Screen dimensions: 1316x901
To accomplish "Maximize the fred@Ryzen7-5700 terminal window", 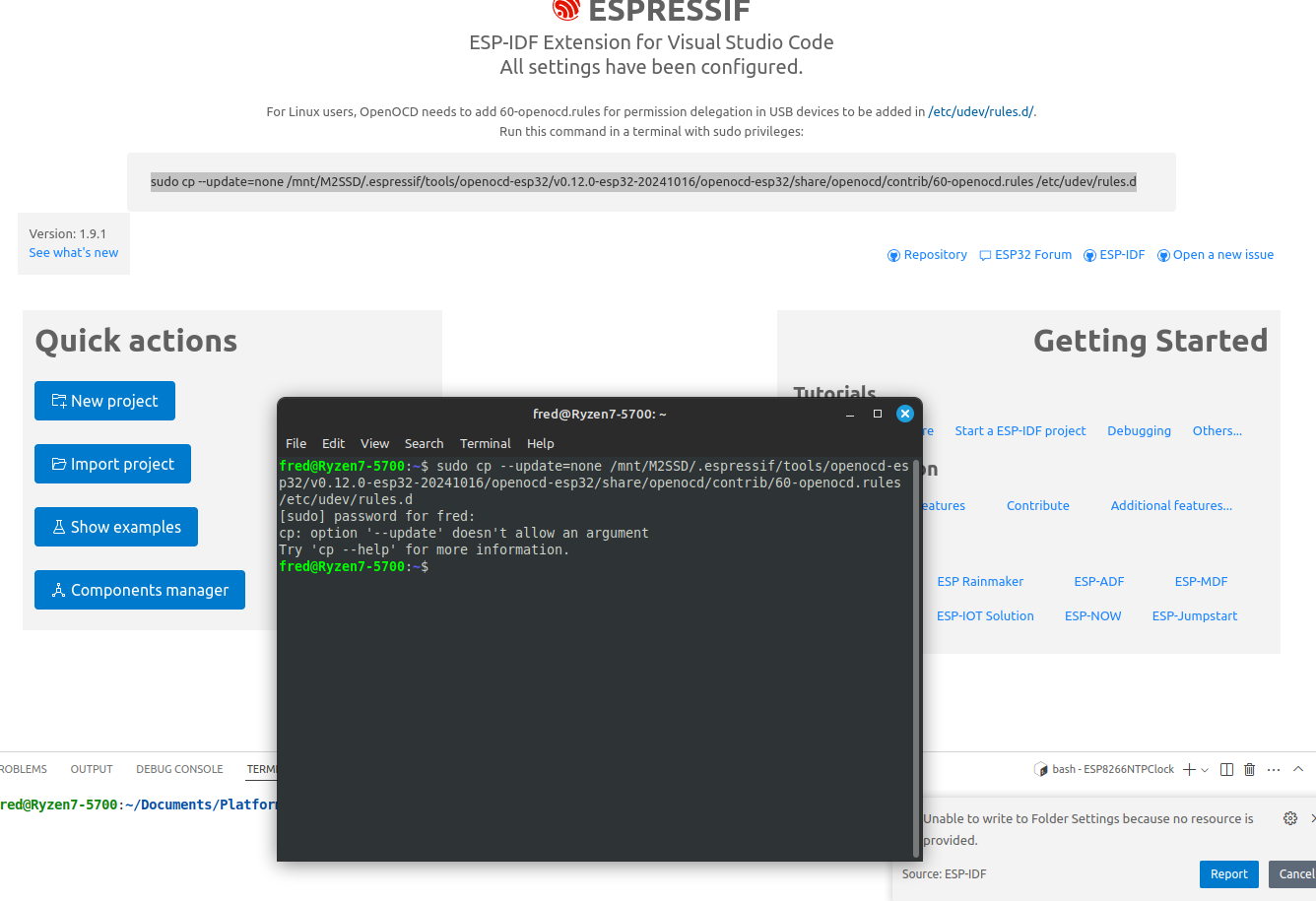I will (x=878, y=415).
